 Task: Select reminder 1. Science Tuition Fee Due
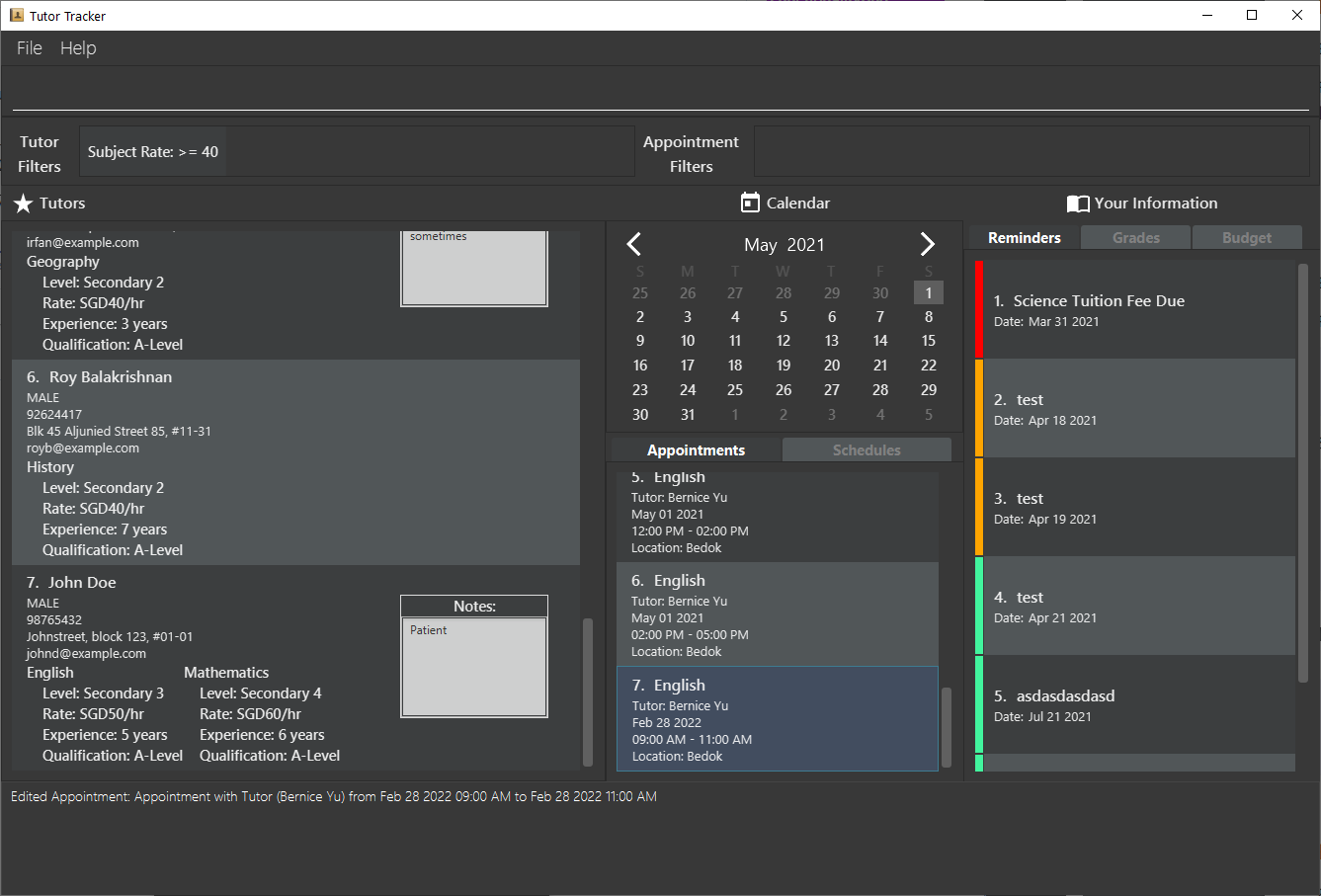pos(1135,309)
